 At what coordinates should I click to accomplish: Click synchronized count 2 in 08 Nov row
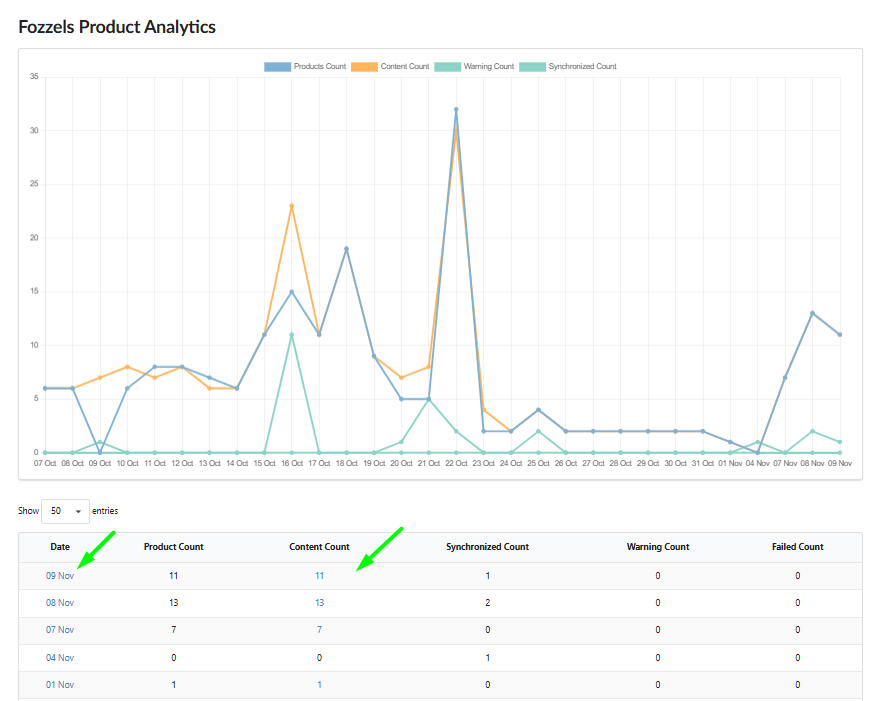[488, 603]
